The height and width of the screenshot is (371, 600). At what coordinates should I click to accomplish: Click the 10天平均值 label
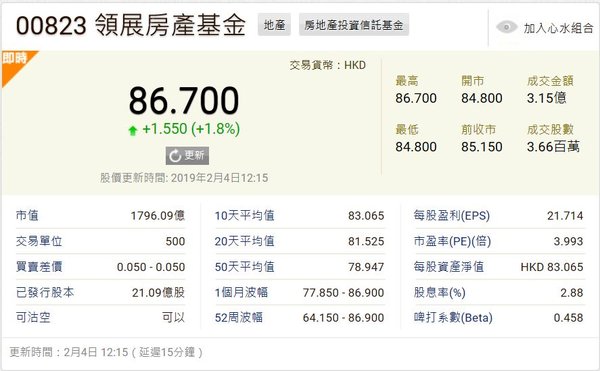244,216
